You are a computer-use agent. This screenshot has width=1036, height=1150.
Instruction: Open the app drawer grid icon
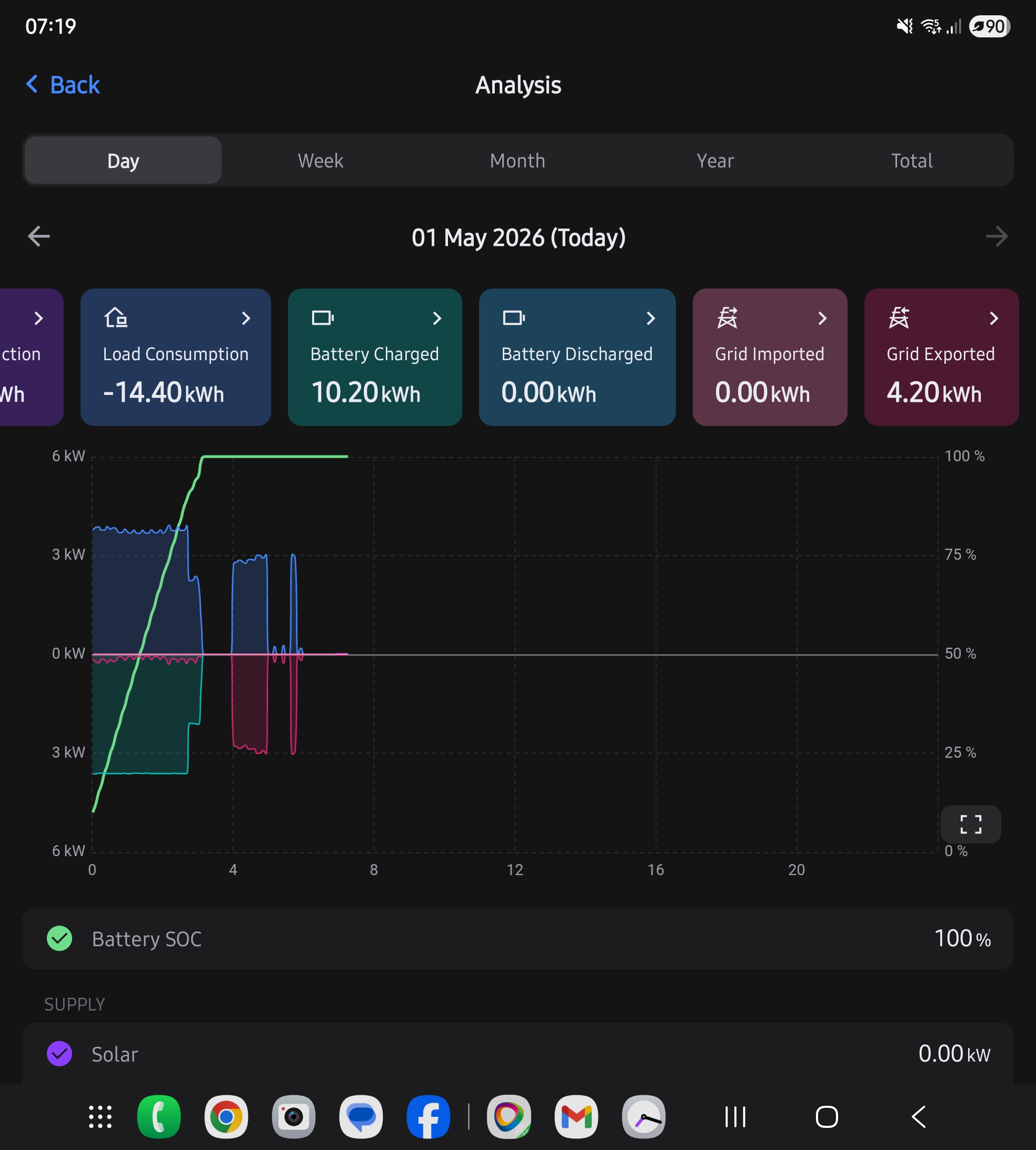click(x=100, y=1116)
